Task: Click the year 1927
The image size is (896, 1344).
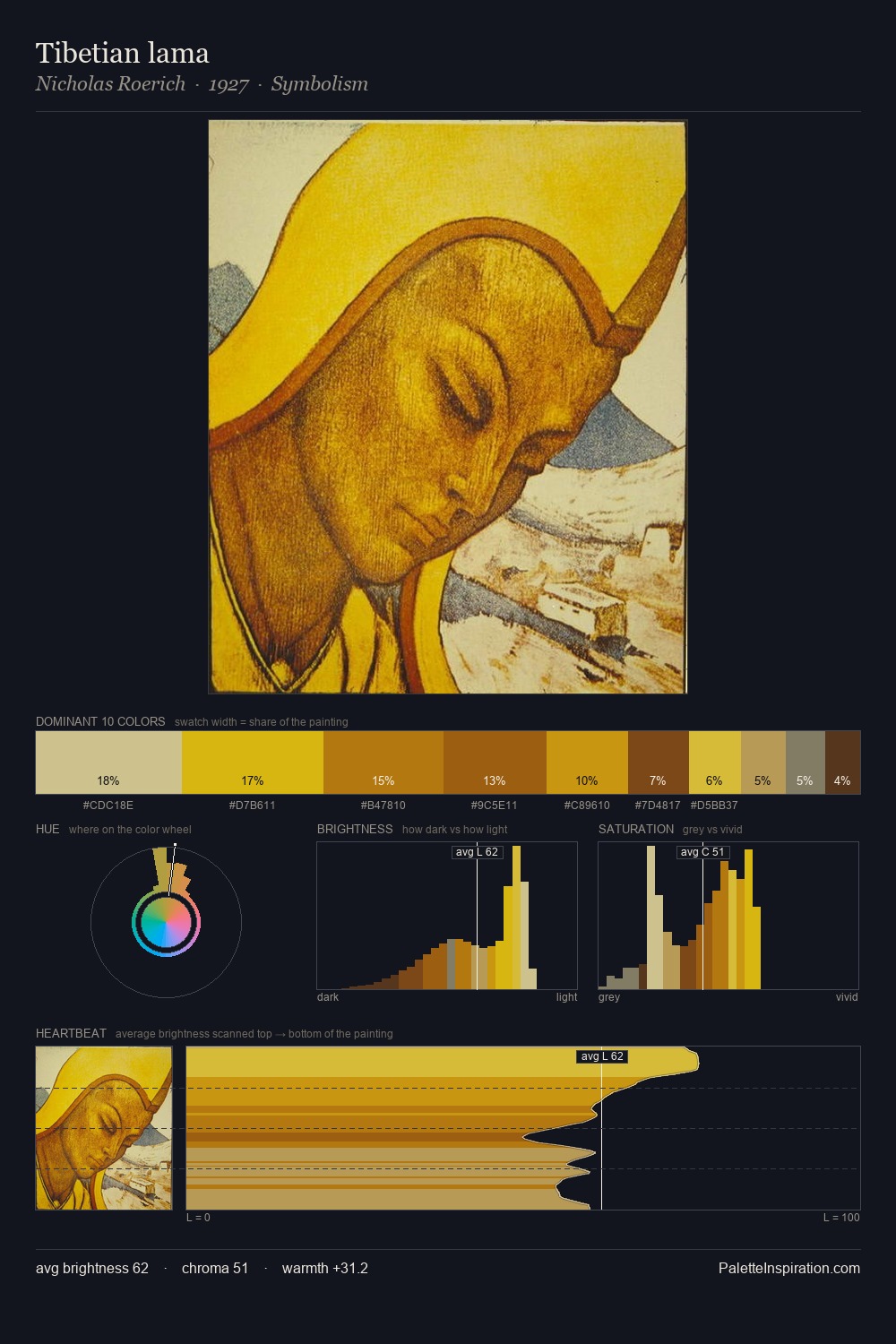Action: click(x=228, y=84)
